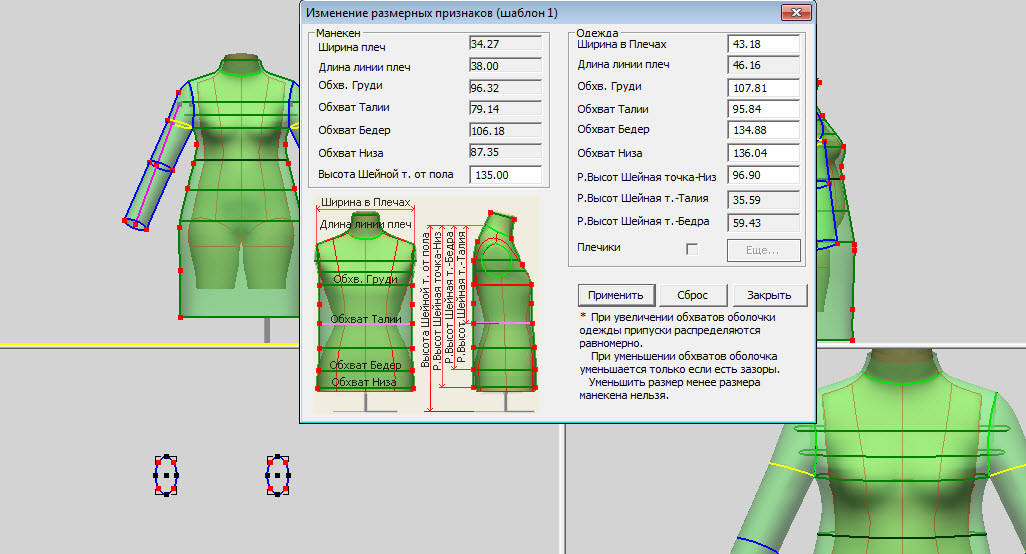
Task: Open the Еще... options button
Action: coord(763,249)
